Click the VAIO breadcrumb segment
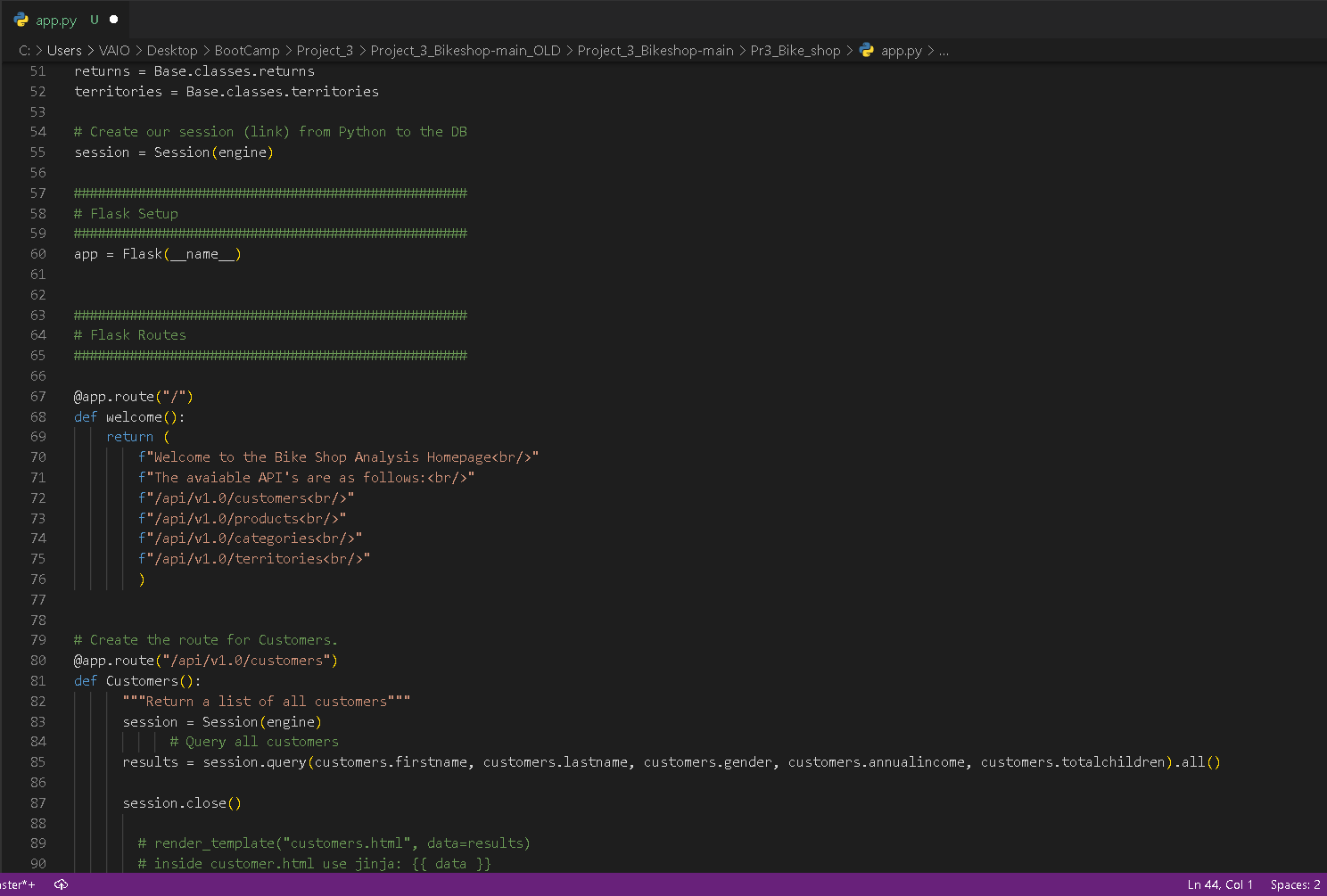 (114, 51)
